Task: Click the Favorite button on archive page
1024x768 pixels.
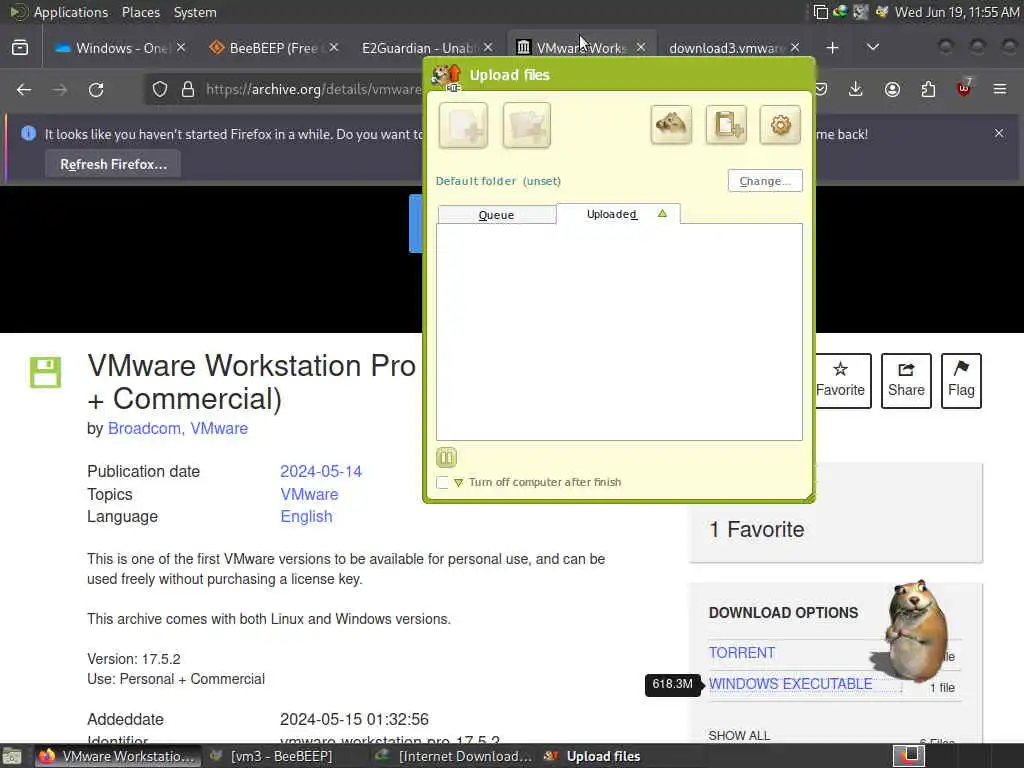Action: coord(842,381)
